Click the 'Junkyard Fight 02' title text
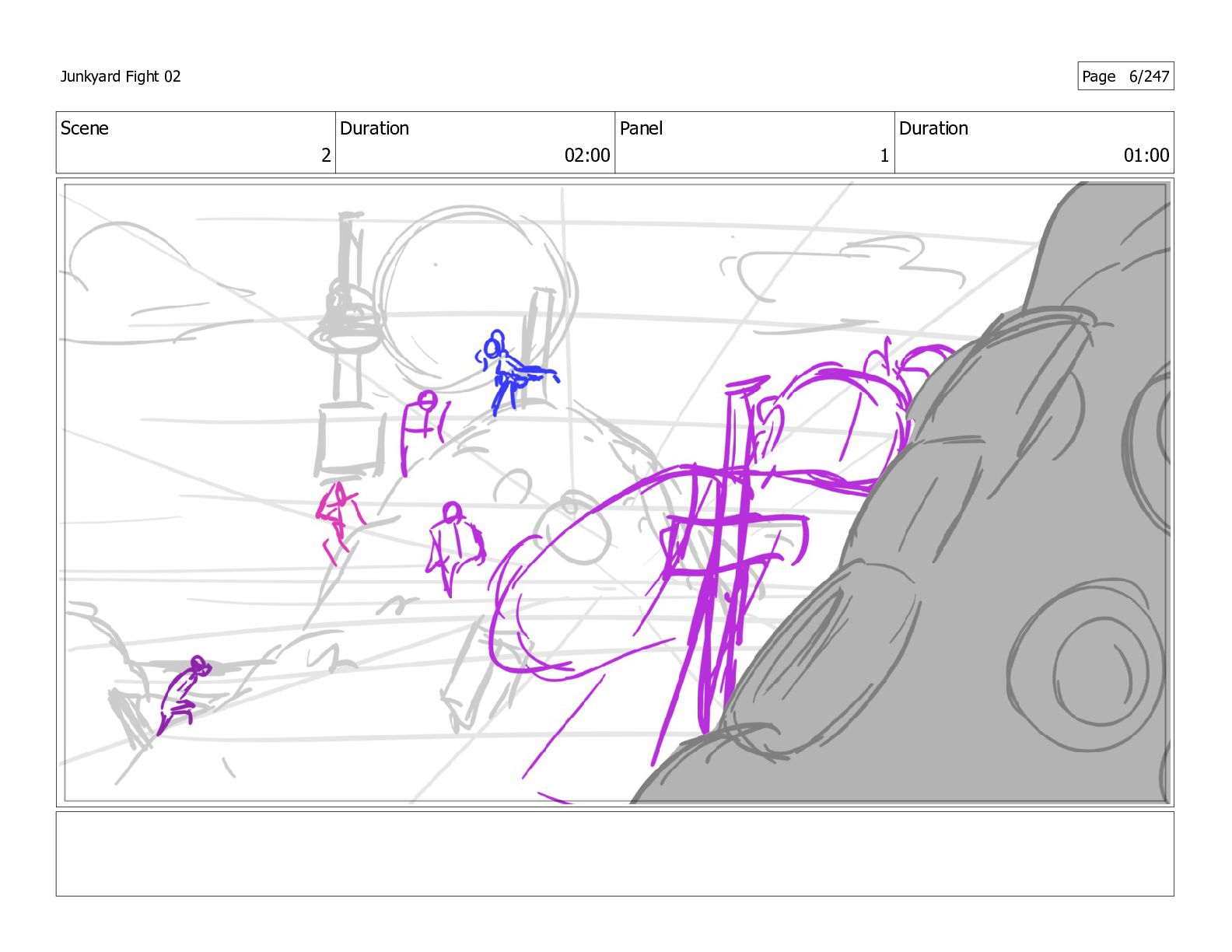 click(x=121, y=76)
